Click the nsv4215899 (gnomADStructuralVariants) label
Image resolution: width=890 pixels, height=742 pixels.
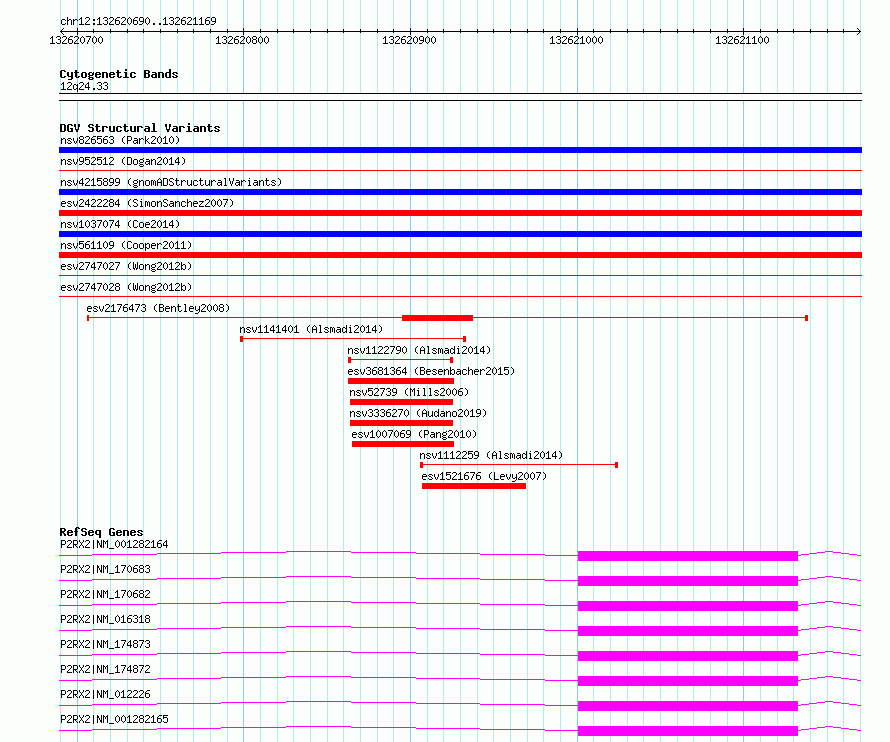171,182
